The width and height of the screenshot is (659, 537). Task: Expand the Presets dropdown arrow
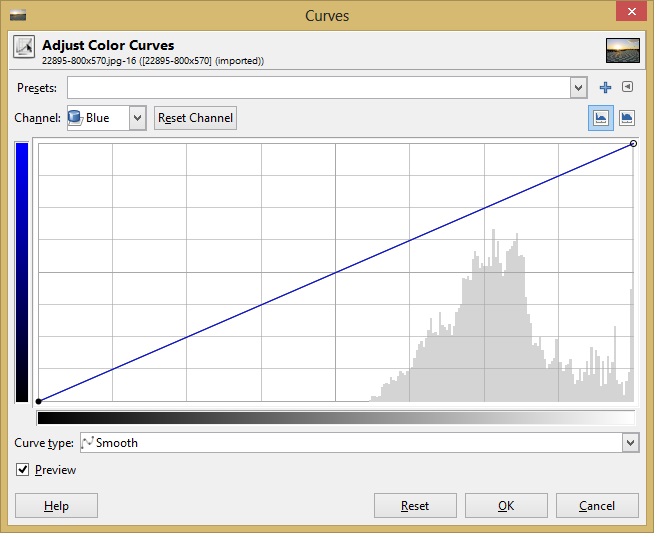[x=578, y=88]
